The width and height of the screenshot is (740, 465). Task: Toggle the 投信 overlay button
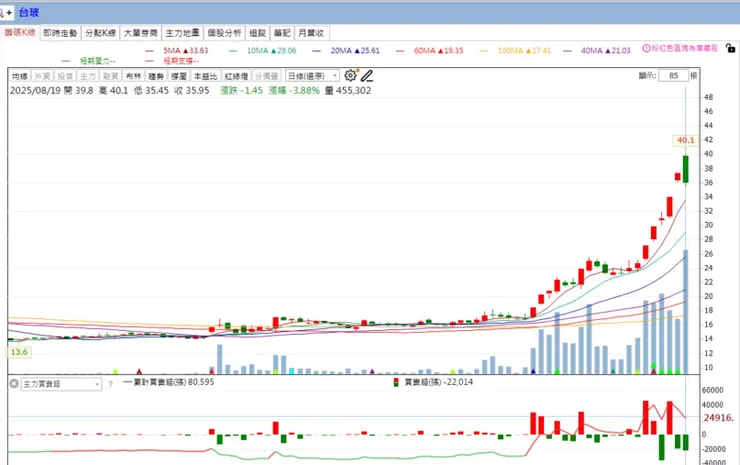tap(65, 76)
